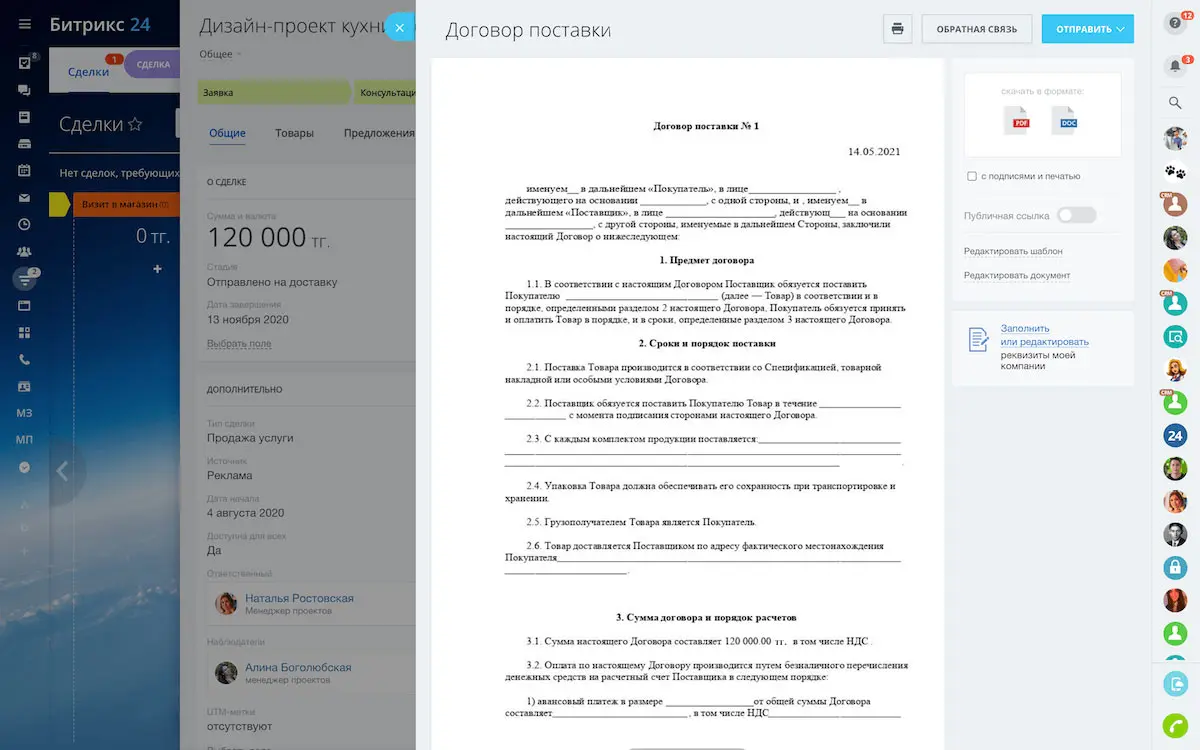Viewport: 1200px width, 750px height.
Task: Open the Bitrix24 app icon in right rail
Action: (1174, 436)
